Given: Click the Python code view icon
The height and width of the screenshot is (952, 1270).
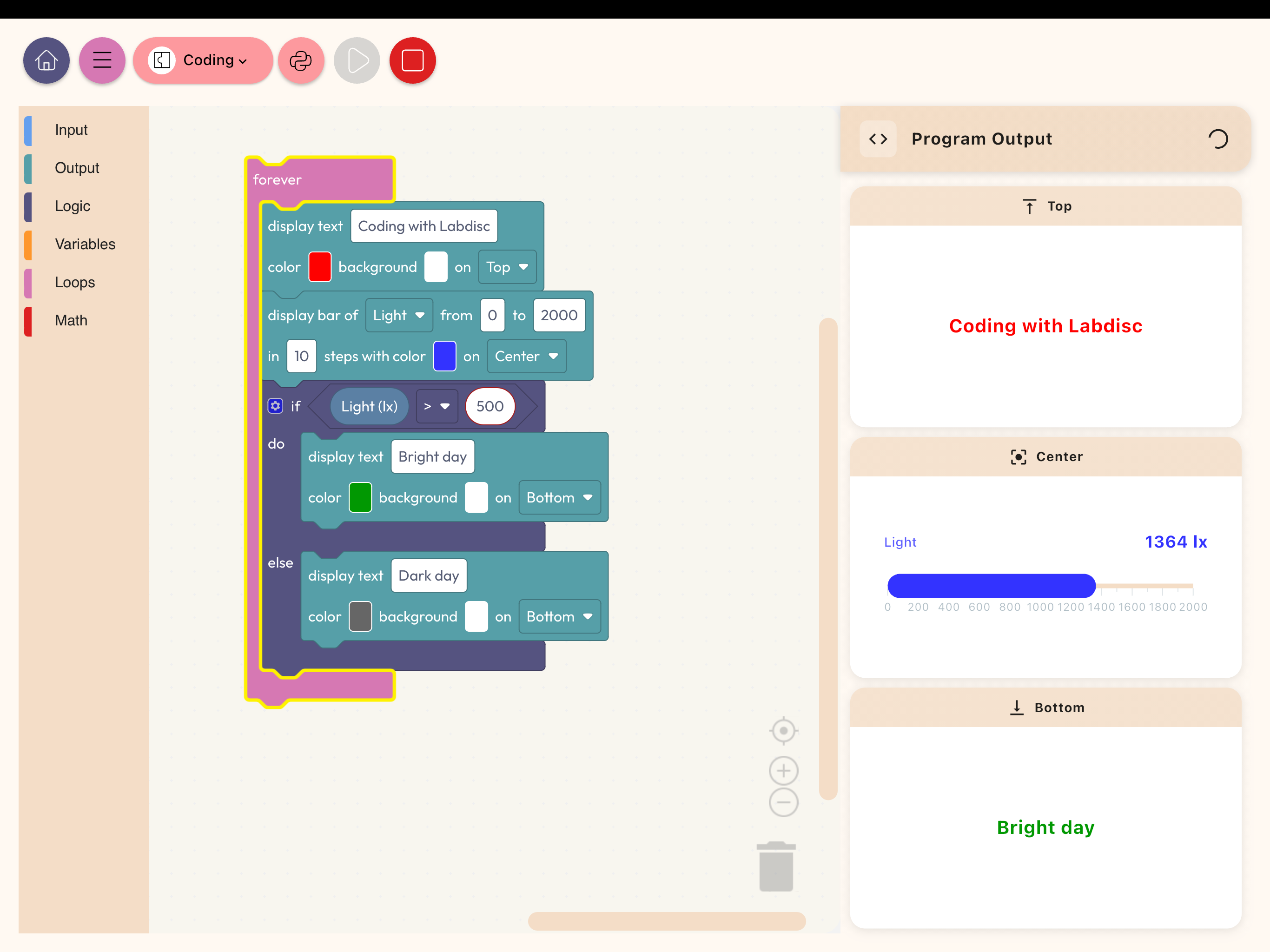Looking at the screenshot, I should 301,60.
